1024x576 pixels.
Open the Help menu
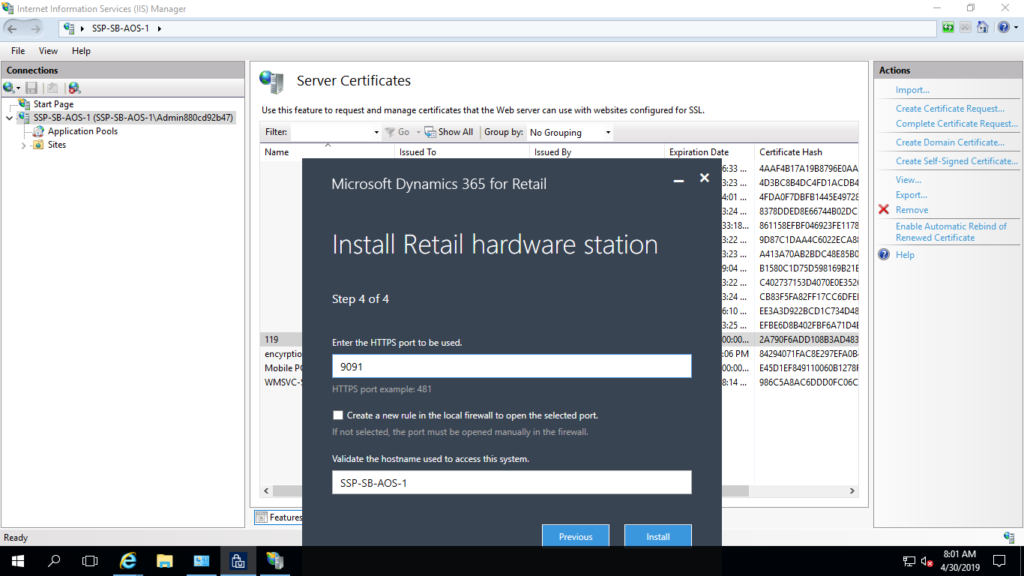tap(81, 51)
